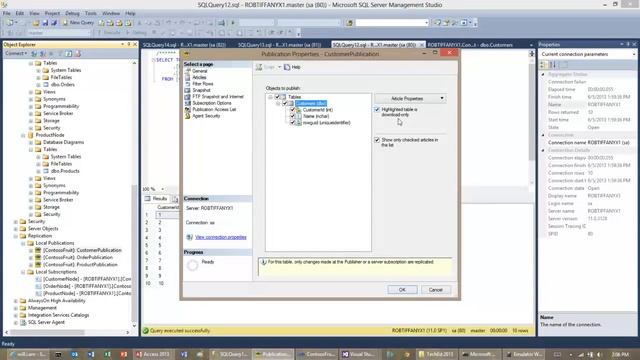Uncheck Highlighted table is download-only
The height and width of the screenshot is (360, 640).
coord(377,110)
